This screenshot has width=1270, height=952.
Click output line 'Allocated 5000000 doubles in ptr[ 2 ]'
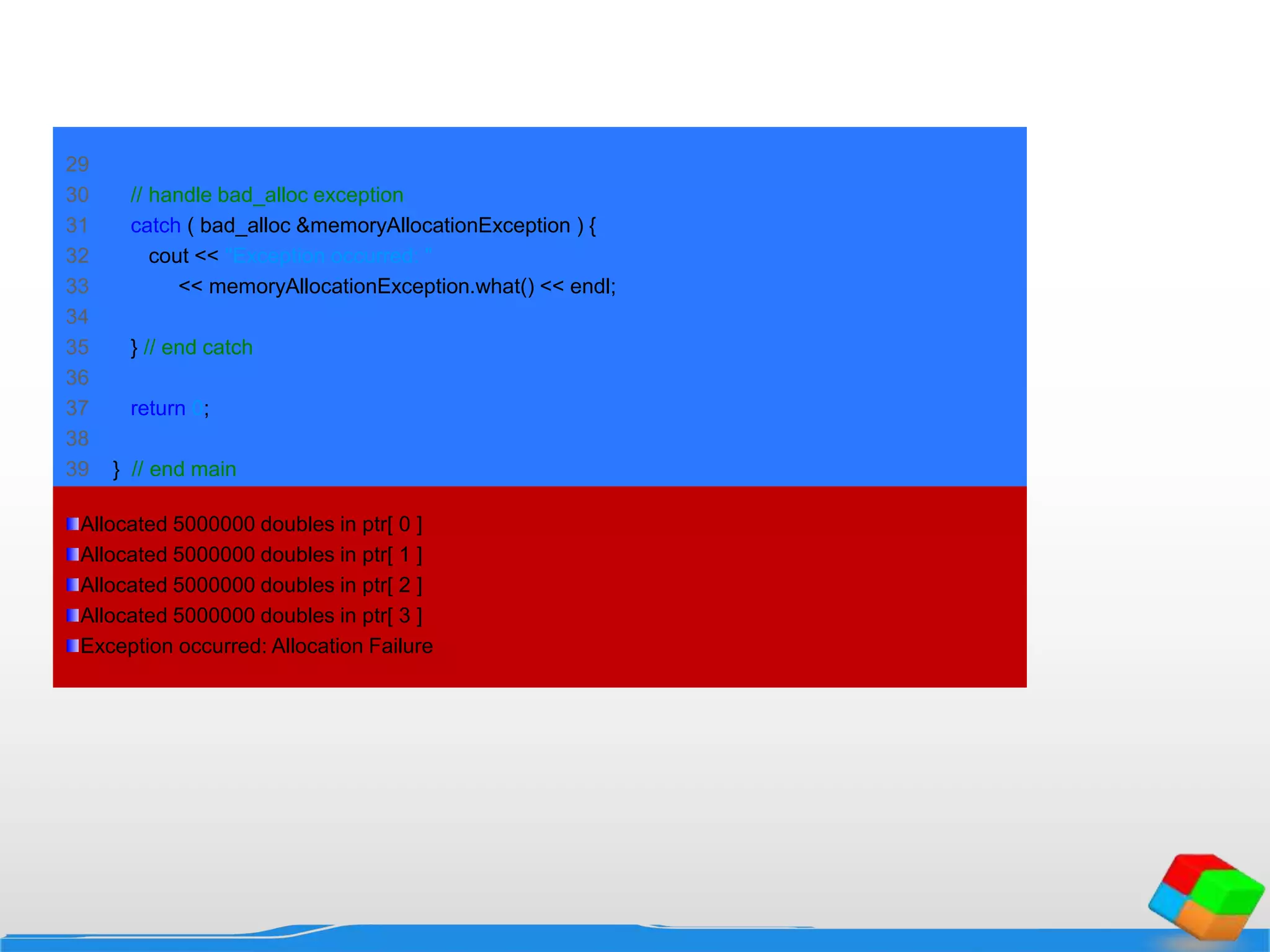click(252, 585)
